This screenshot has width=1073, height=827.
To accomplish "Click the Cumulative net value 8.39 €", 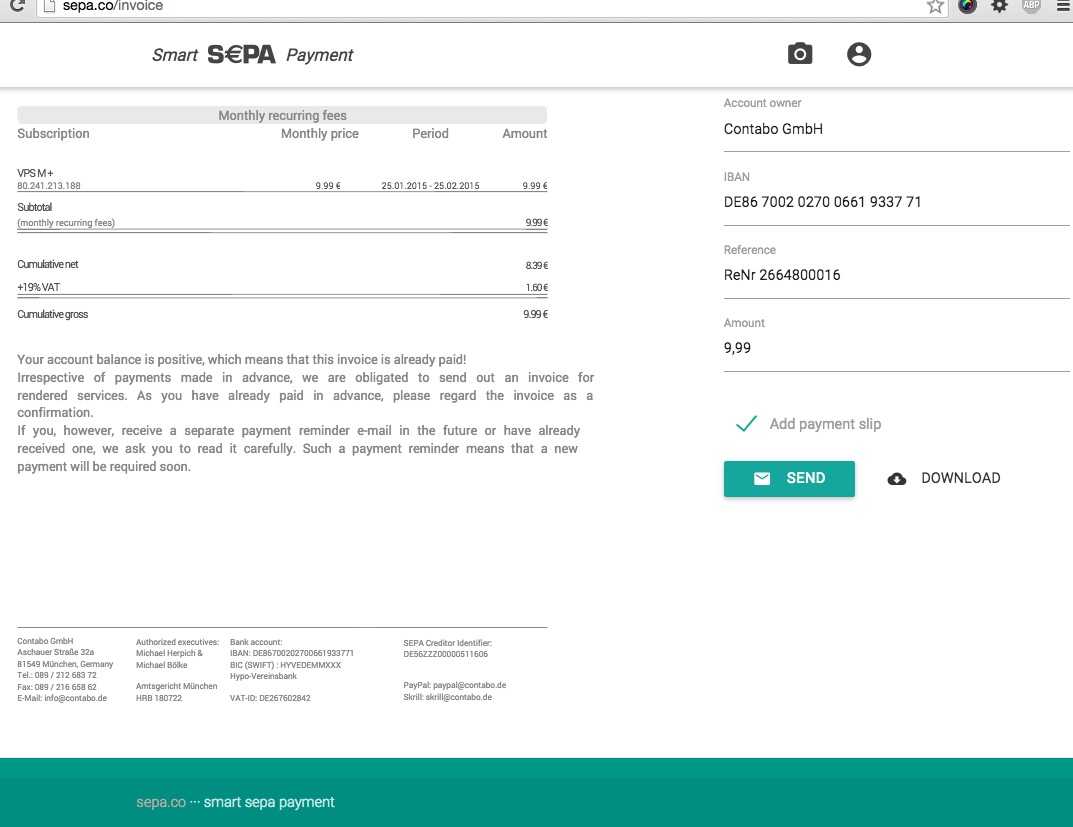I will pyautogui.click(x=536, y=265).
